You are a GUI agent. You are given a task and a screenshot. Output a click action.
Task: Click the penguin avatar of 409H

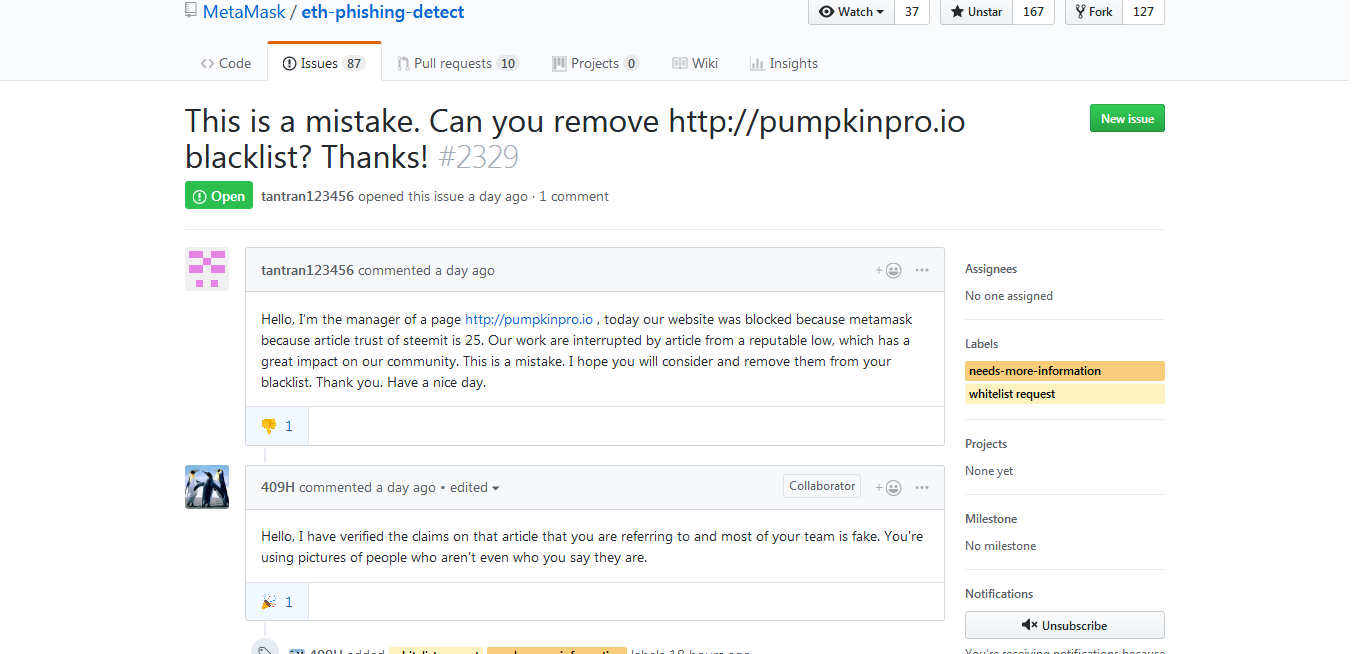click(207, 487)
